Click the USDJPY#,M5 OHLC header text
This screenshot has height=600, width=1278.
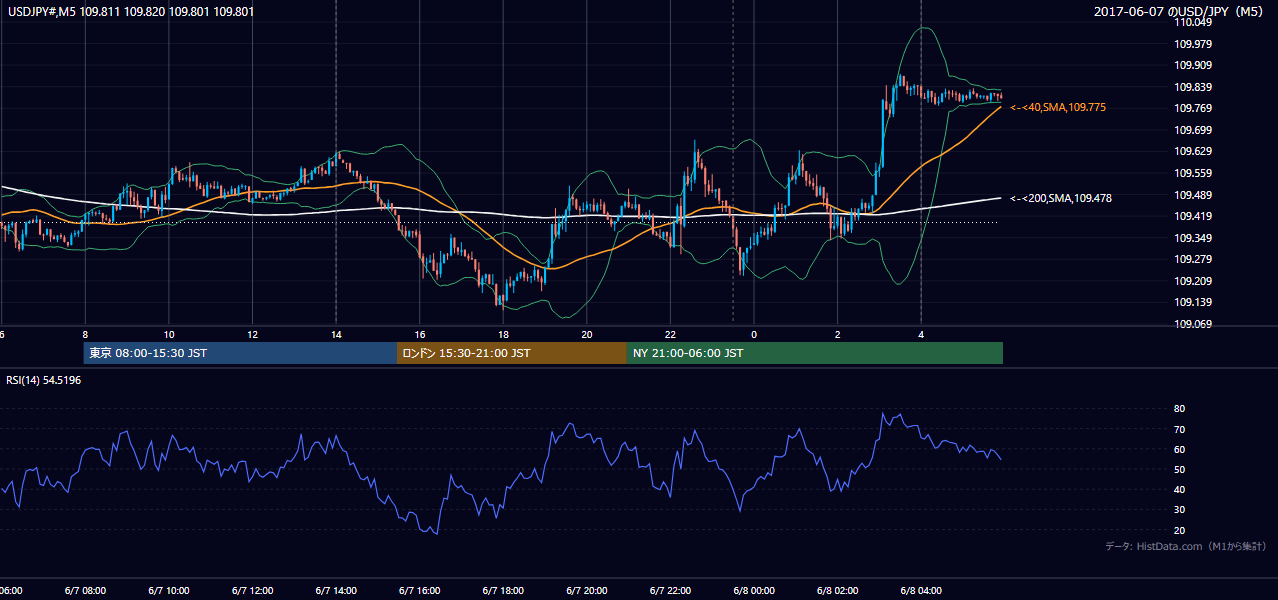129,12
